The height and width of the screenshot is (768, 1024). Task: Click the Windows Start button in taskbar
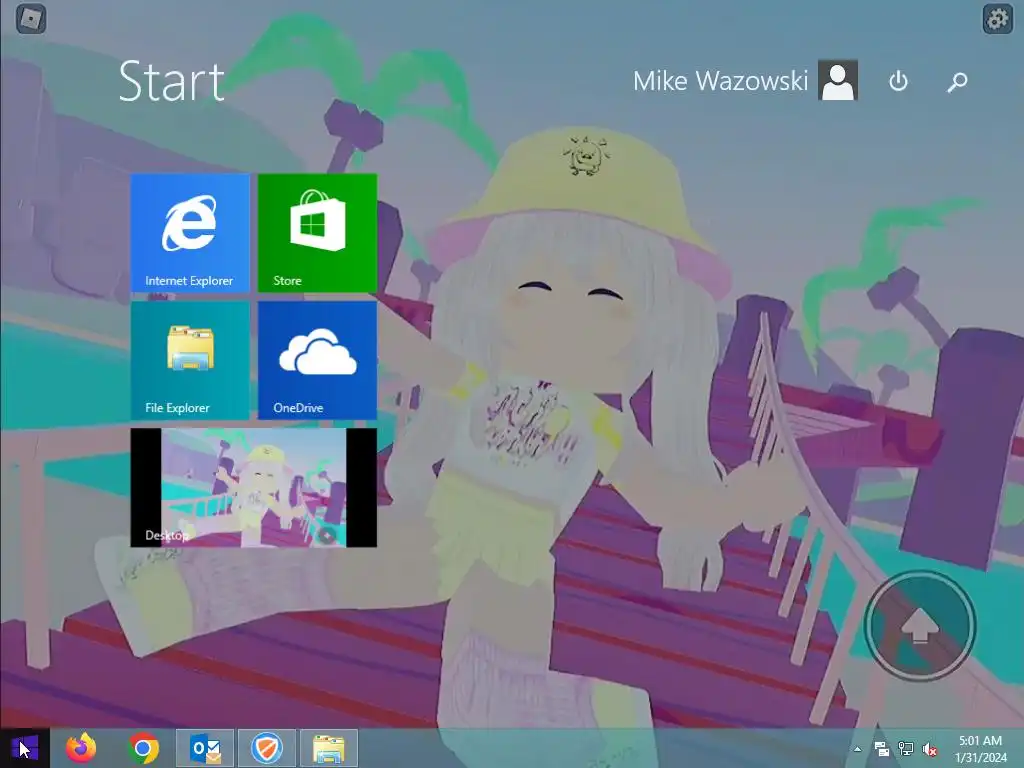coord(25,748)
